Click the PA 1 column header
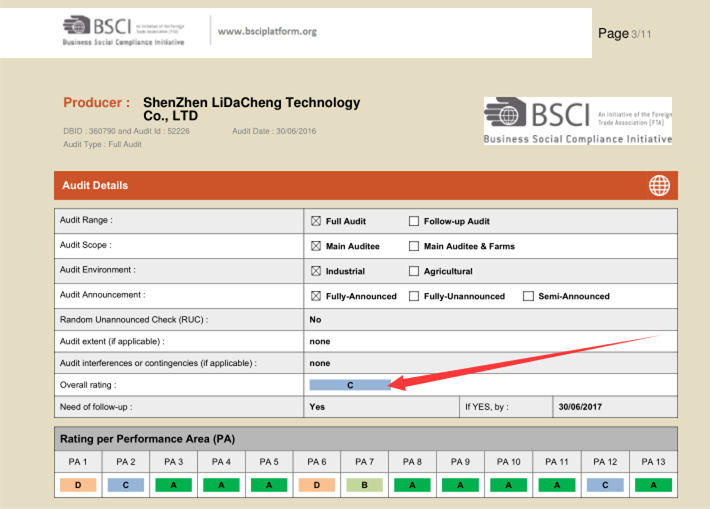Image resolution: width=710 pixels, height=509 pixels. (78, 461)
